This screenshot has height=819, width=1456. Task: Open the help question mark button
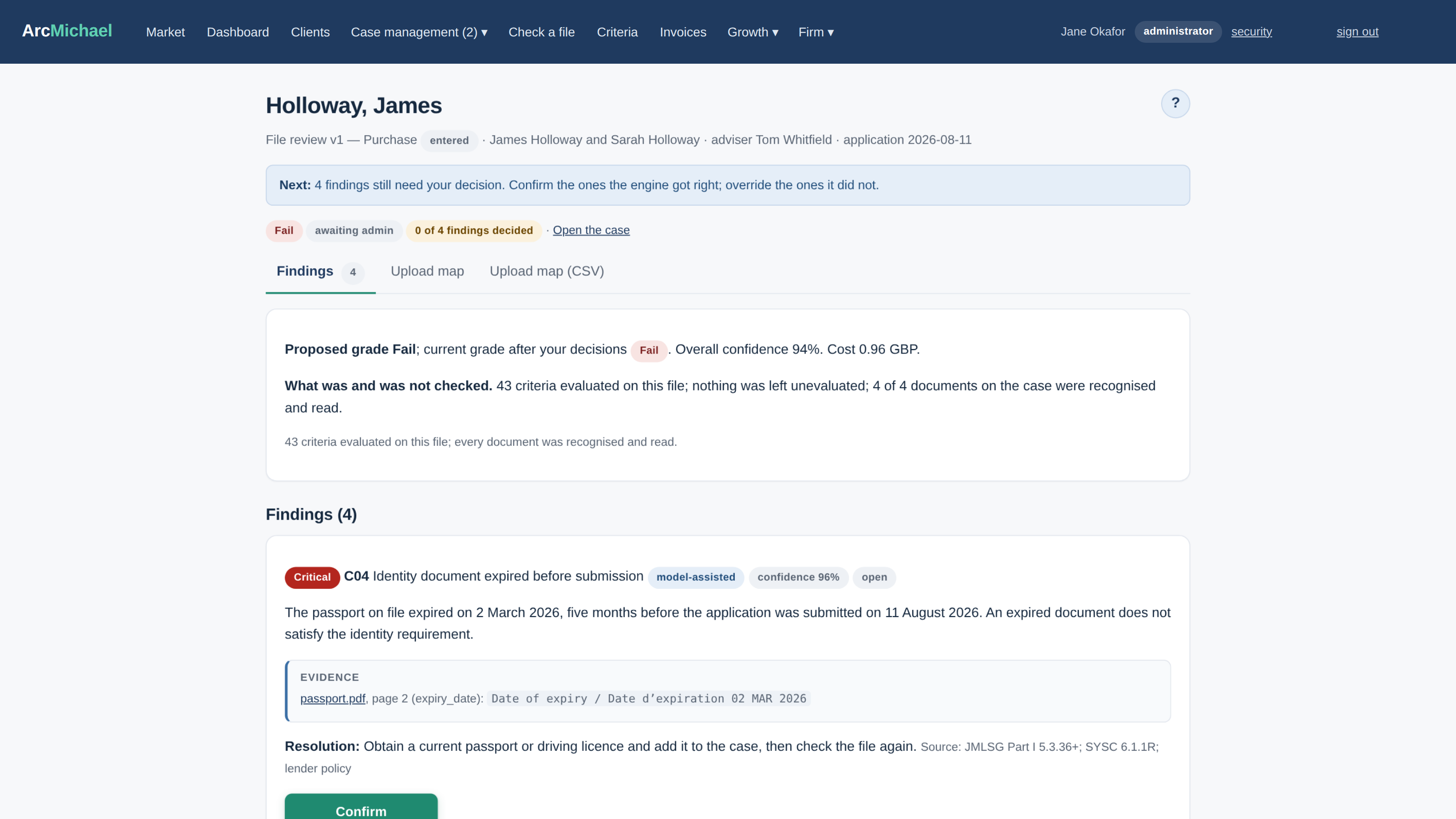tap(1175, 103)
